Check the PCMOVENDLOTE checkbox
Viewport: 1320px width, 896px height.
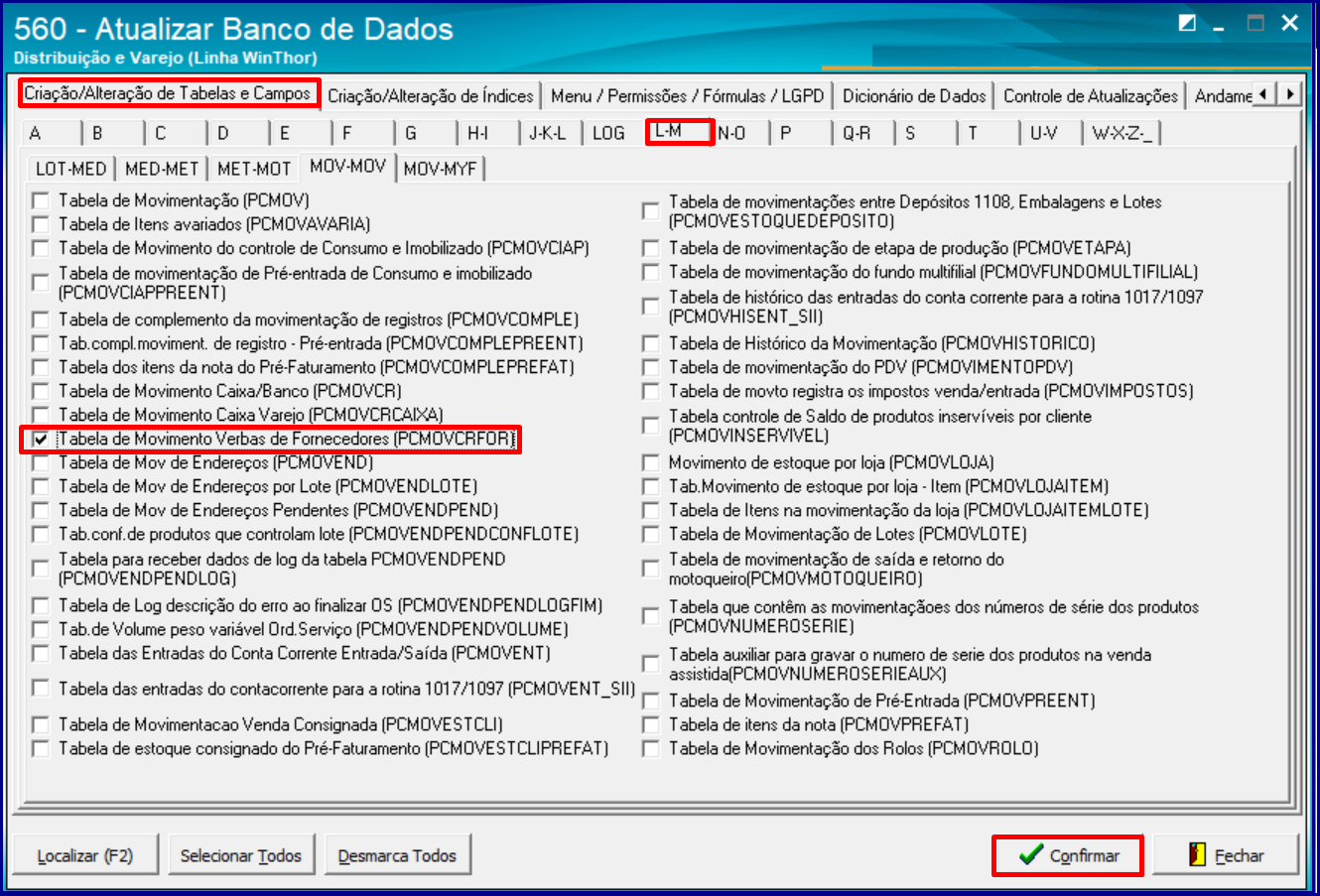40,486
